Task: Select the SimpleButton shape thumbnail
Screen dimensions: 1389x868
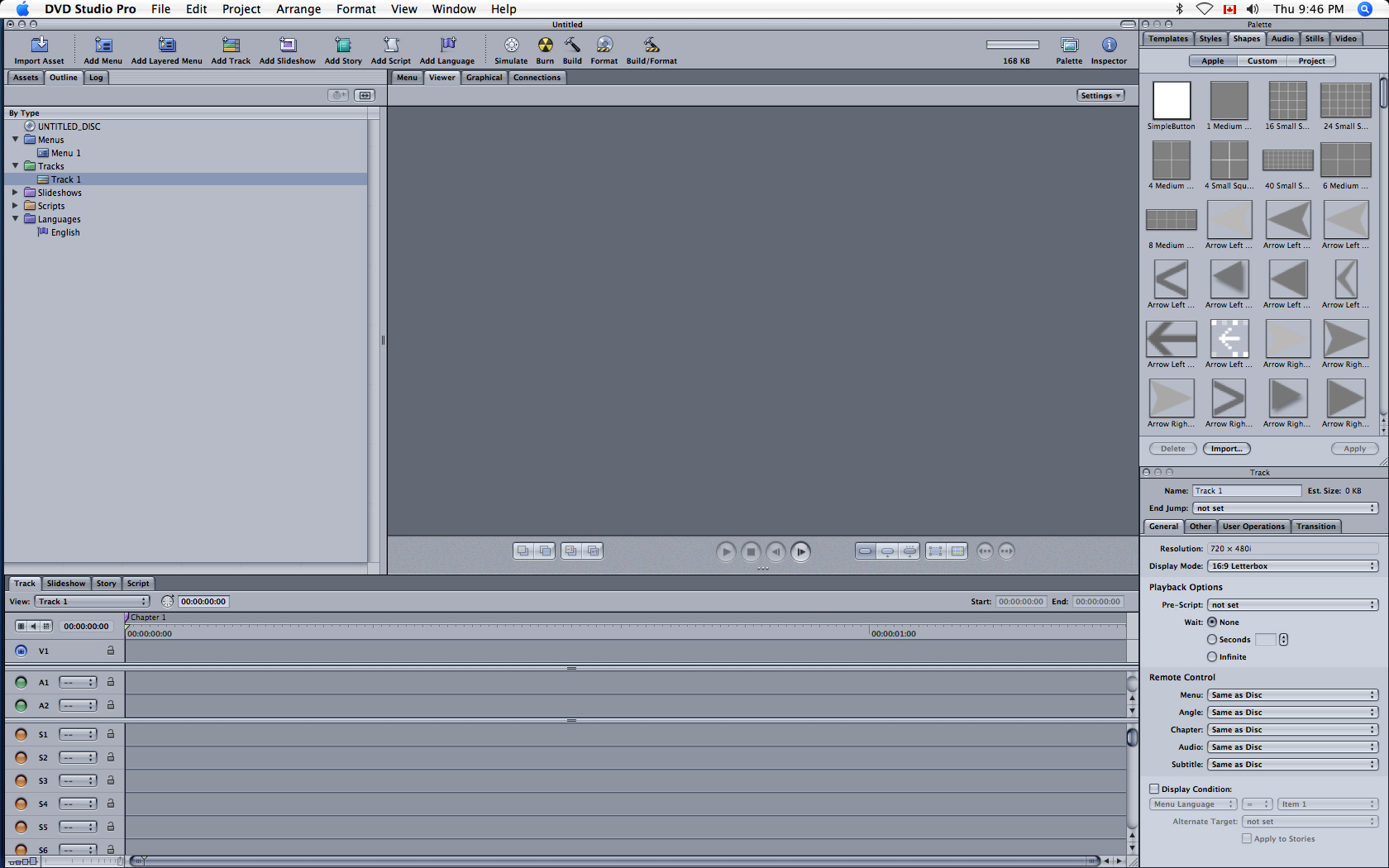Action: [x=1172, y=101]
